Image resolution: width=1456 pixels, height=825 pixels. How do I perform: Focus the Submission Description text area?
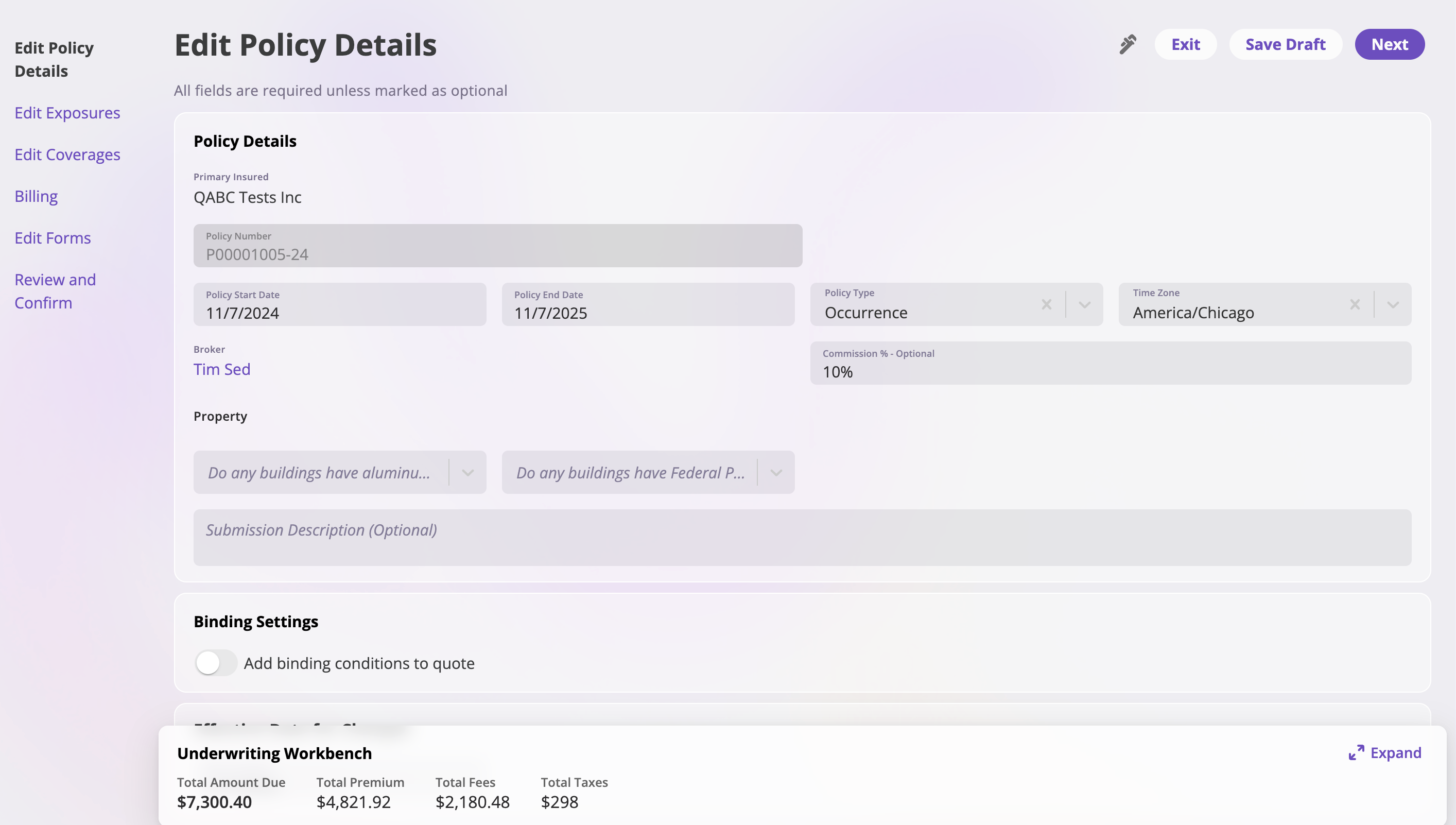tap(802, 537)
